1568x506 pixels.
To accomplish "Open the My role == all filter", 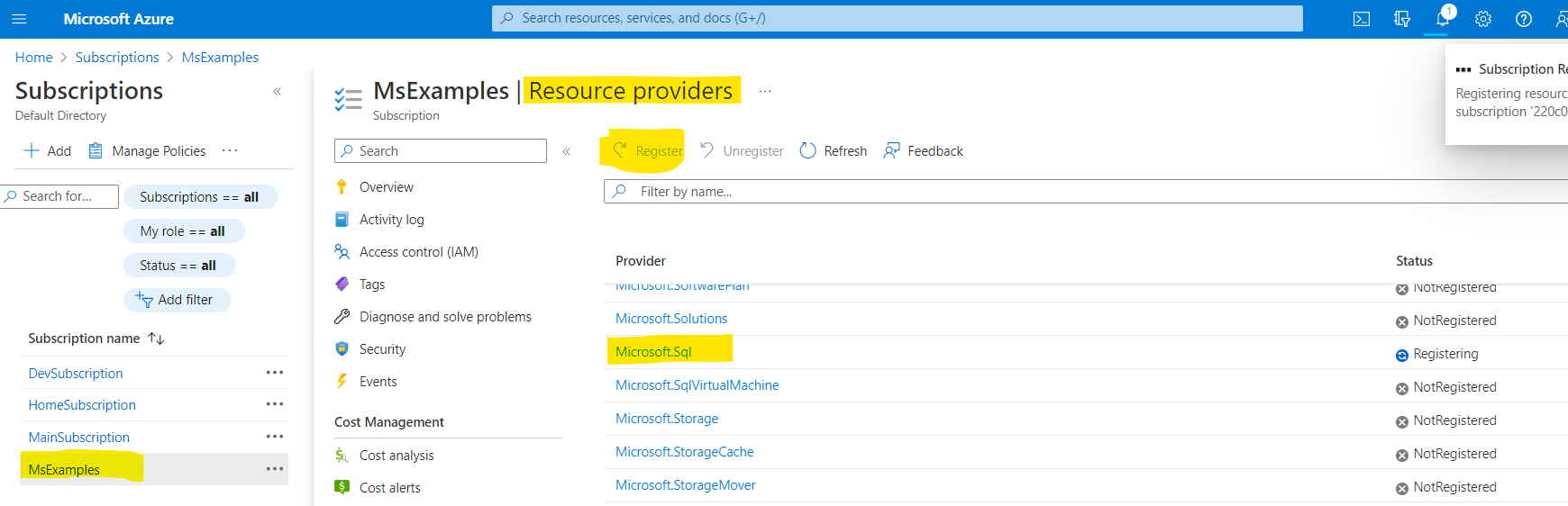I will click(x=184, y=231).
